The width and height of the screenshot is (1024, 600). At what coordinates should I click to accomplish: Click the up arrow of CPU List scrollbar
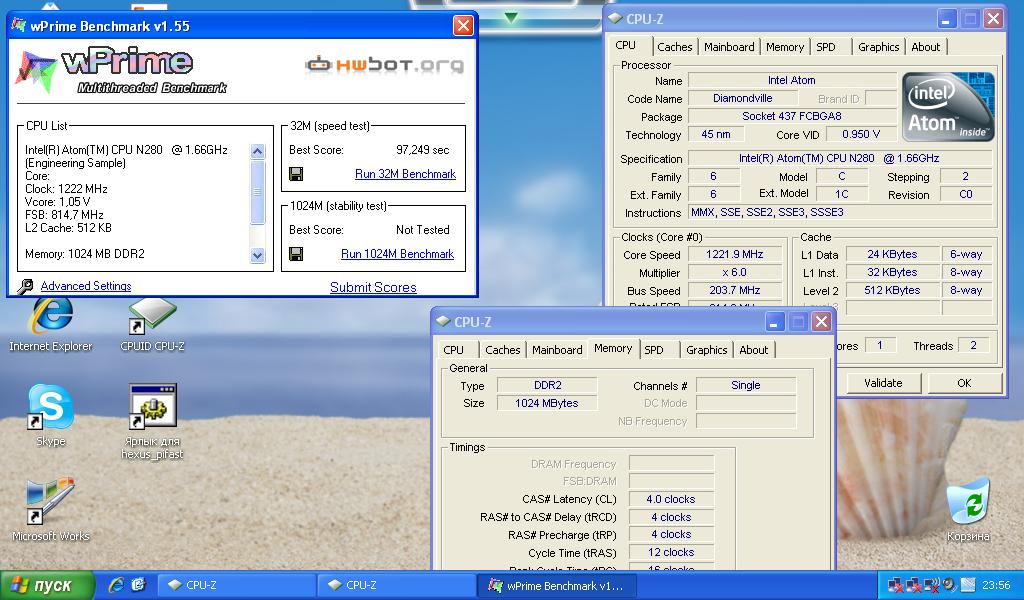pos(257,151)
